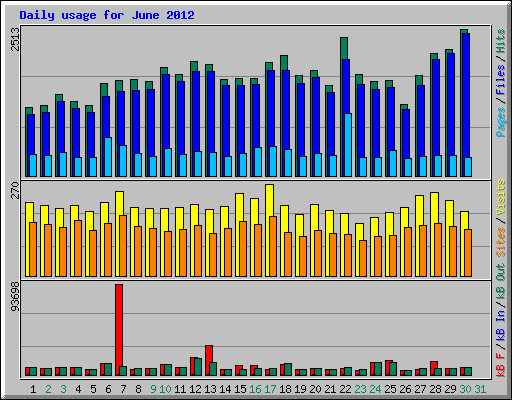Click the 270 middle-chart axis value
This screenshot has width=512, height=400.
(15, 190)
